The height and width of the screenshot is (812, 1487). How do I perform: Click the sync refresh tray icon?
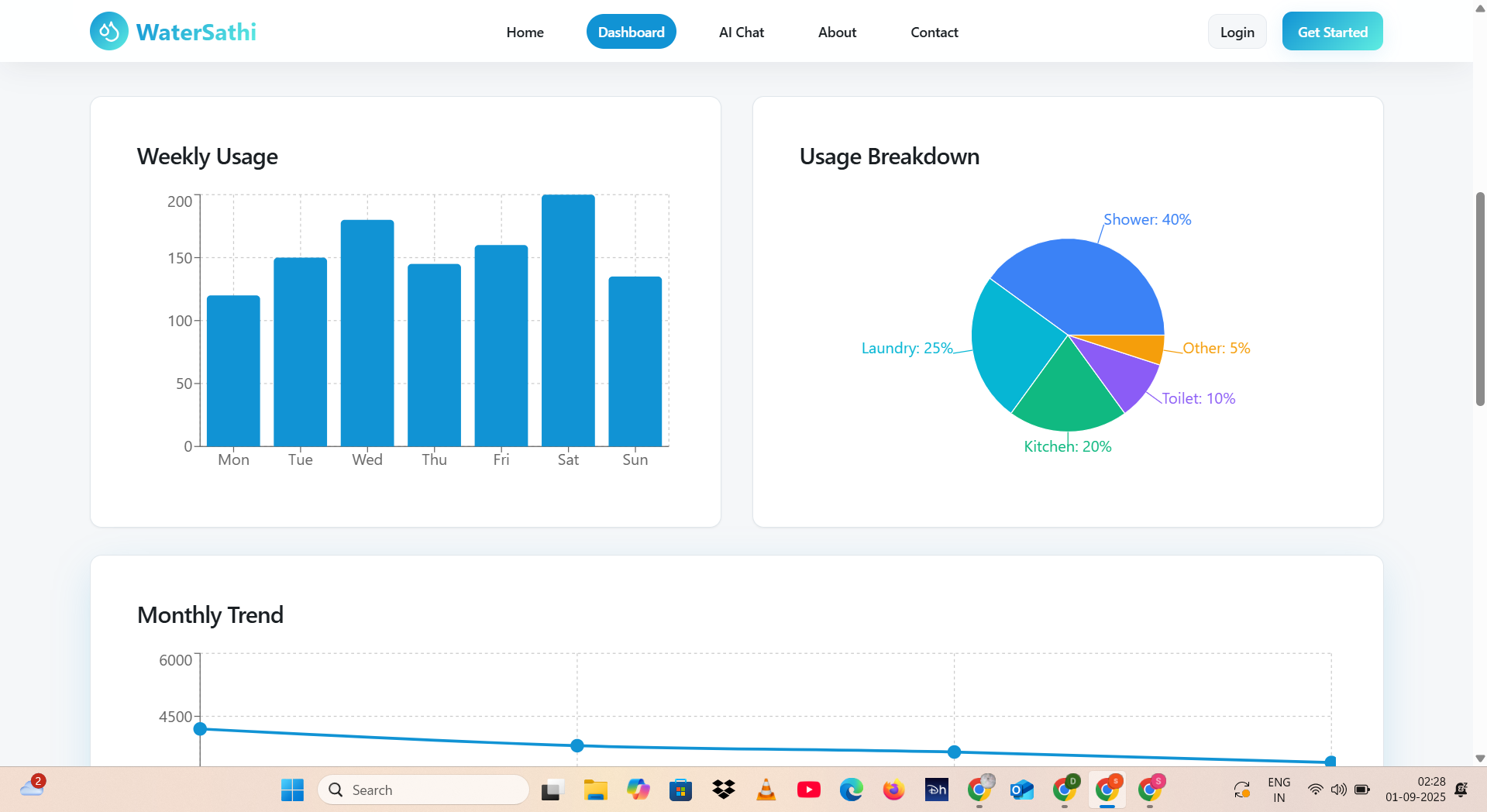click(1241, 790)
